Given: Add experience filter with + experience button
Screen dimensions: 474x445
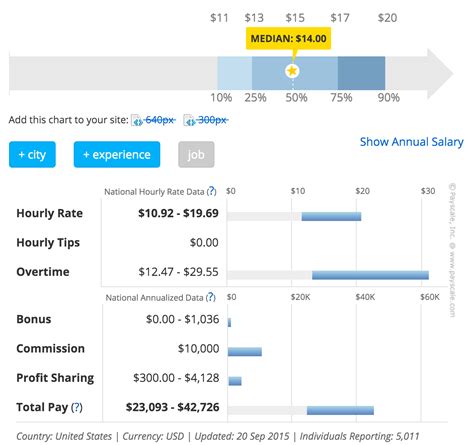Looking at the screenshot, I should pyautogui.click(x=117, y=154).
